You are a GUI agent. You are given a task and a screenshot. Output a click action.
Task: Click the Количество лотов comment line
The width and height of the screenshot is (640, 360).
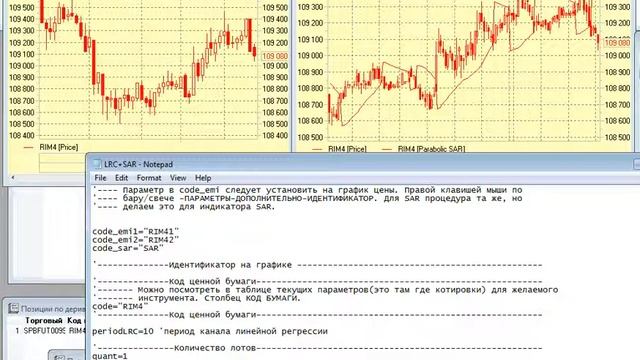point(318,348)
